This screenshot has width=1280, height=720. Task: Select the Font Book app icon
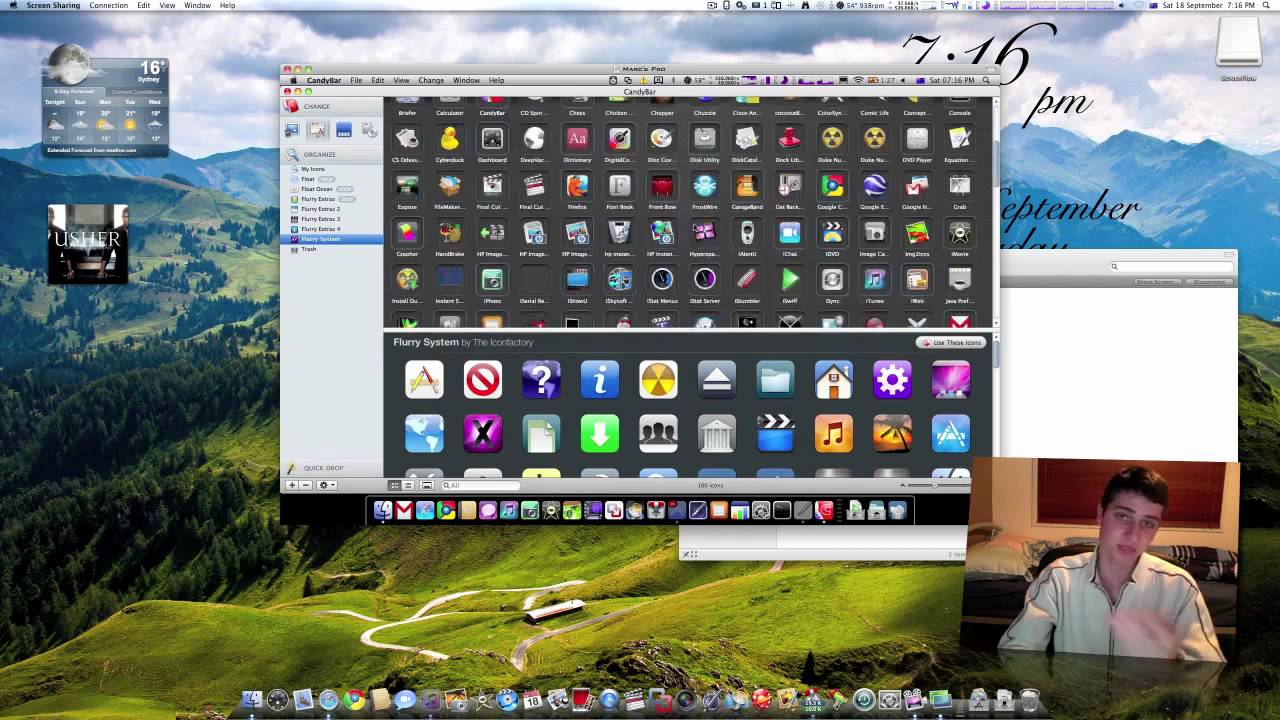tap(619, 185)
